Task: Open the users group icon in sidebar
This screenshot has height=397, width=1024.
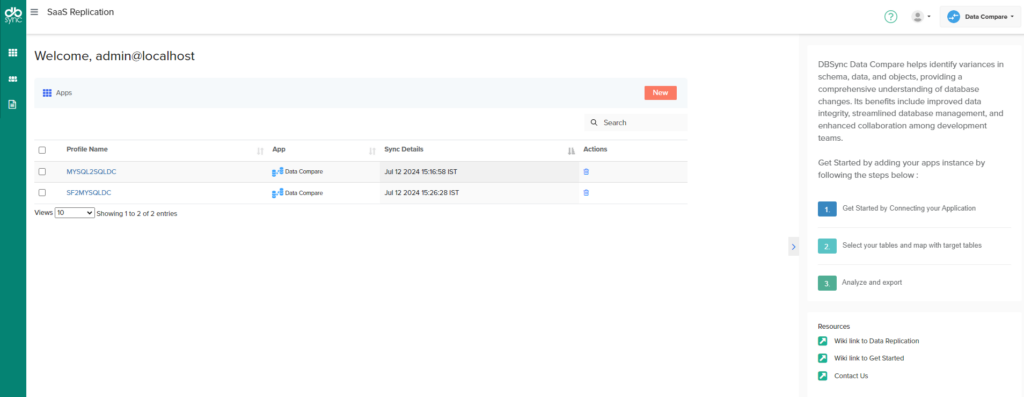Action: pos(12,78)
